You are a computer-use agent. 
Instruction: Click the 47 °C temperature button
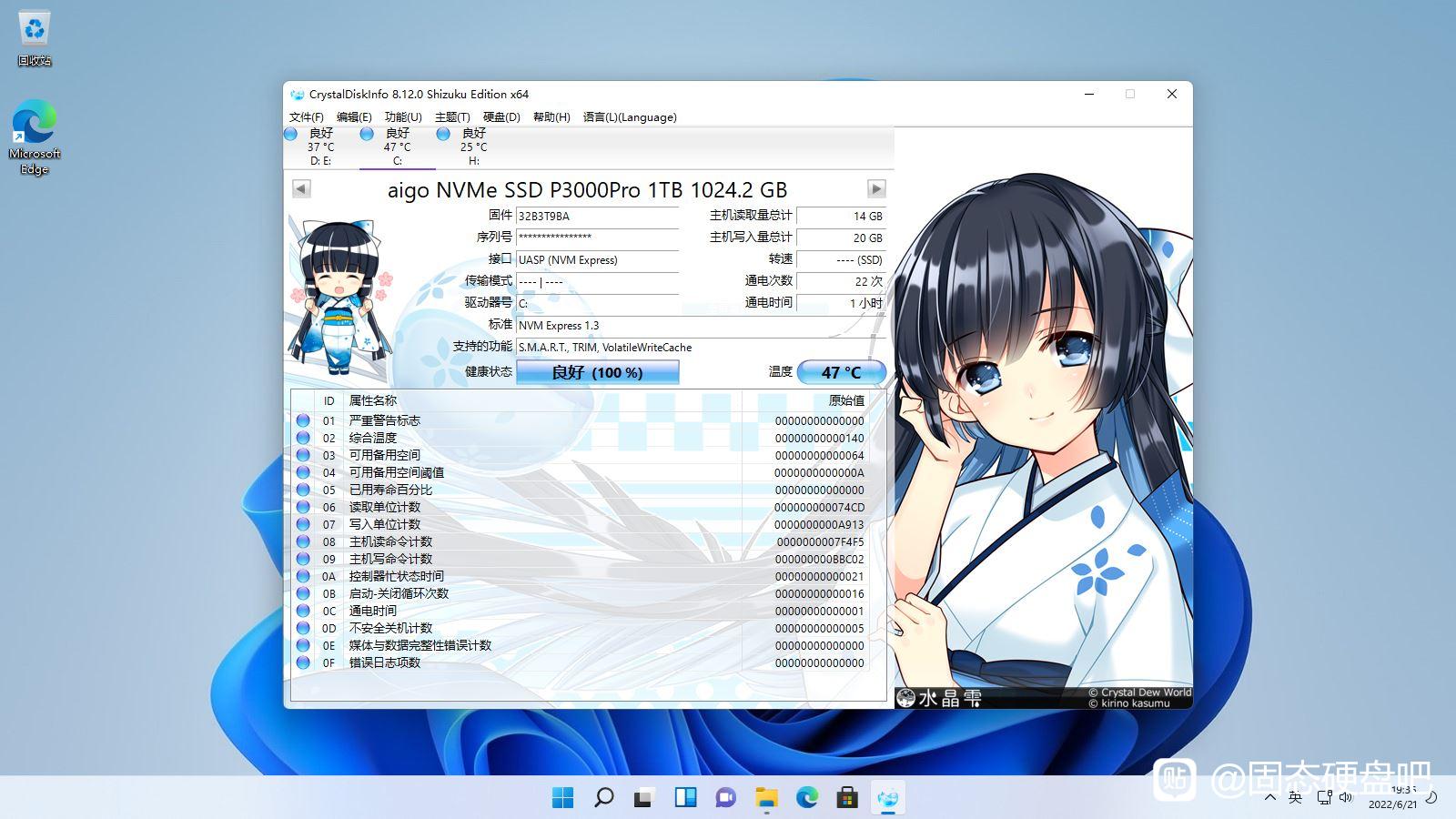[841, 372]
